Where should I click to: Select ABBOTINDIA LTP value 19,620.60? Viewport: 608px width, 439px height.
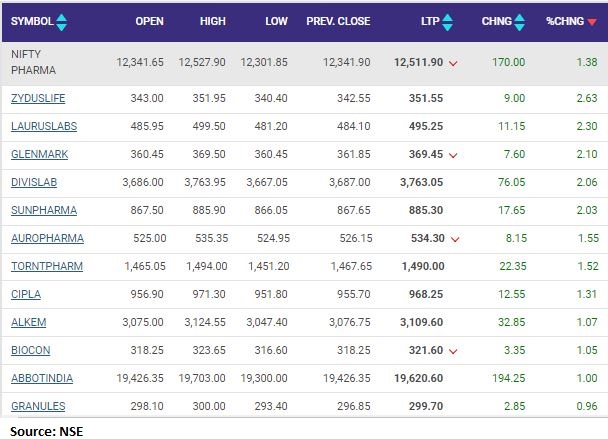click(x=418, y=378)
